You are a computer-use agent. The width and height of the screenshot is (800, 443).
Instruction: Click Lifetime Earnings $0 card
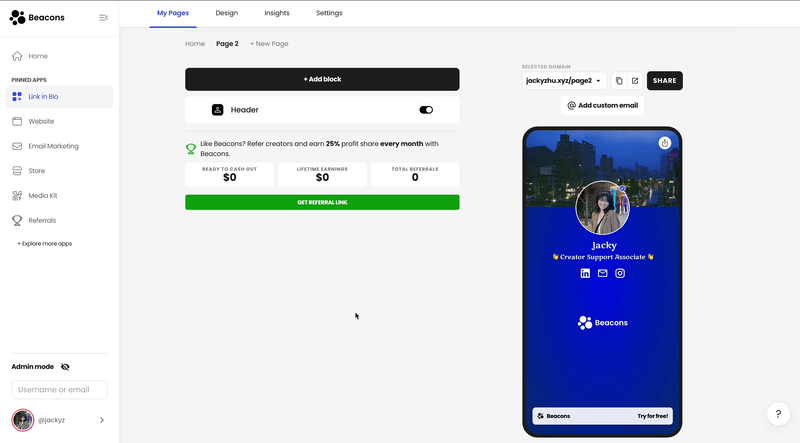tap(322, 175)
